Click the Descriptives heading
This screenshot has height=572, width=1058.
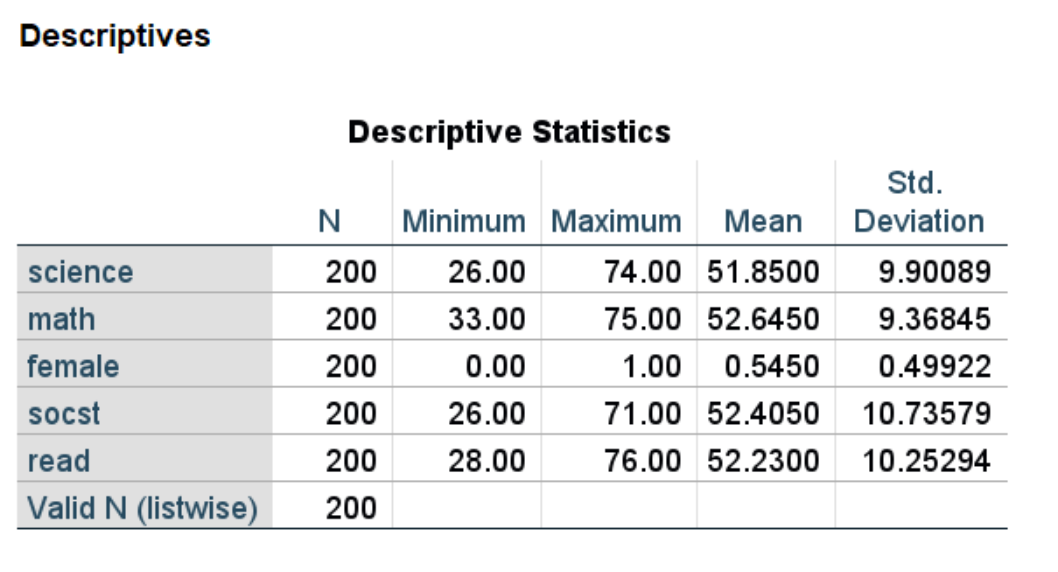115,36
